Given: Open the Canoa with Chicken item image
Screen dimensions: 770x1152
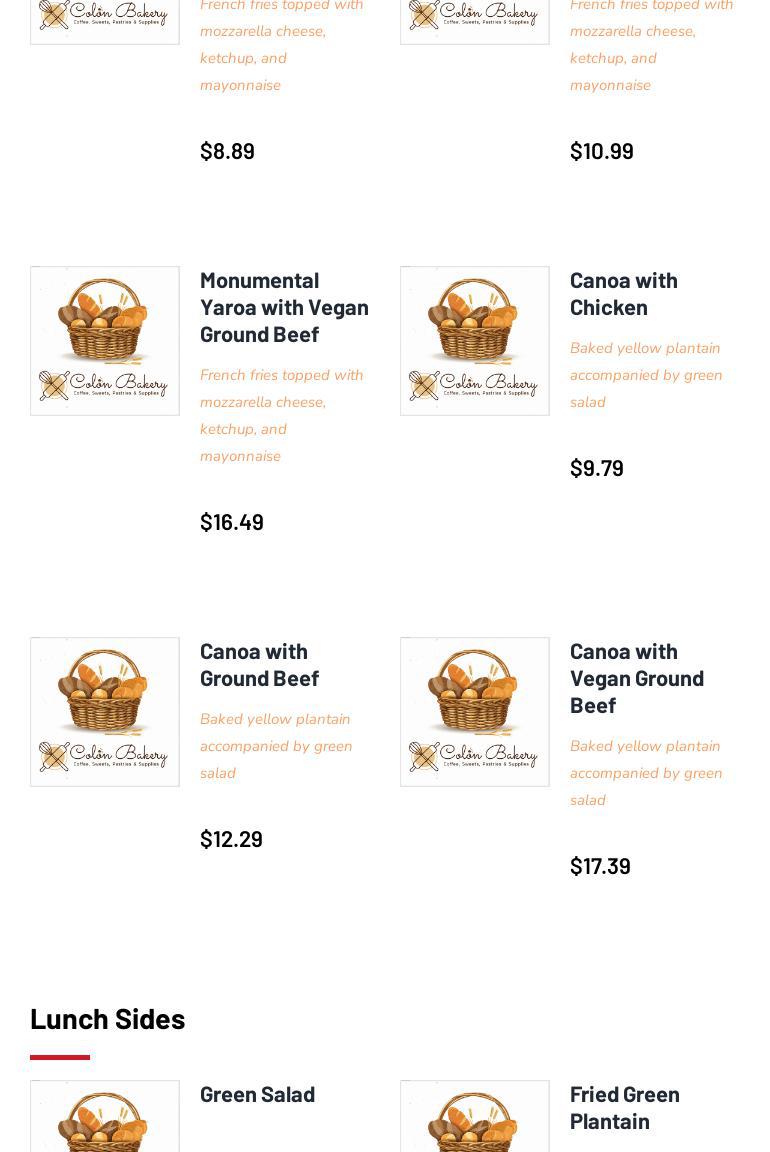Looking at the screenshot, I should (475, 341).
